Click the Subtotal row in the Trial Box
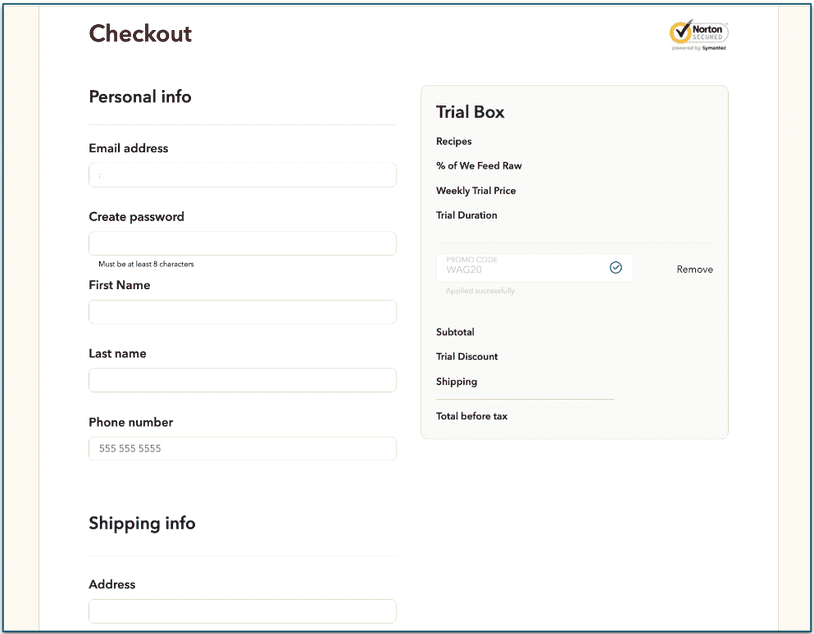The width and height of the screenshot is (814, 634). pos(455,332)
